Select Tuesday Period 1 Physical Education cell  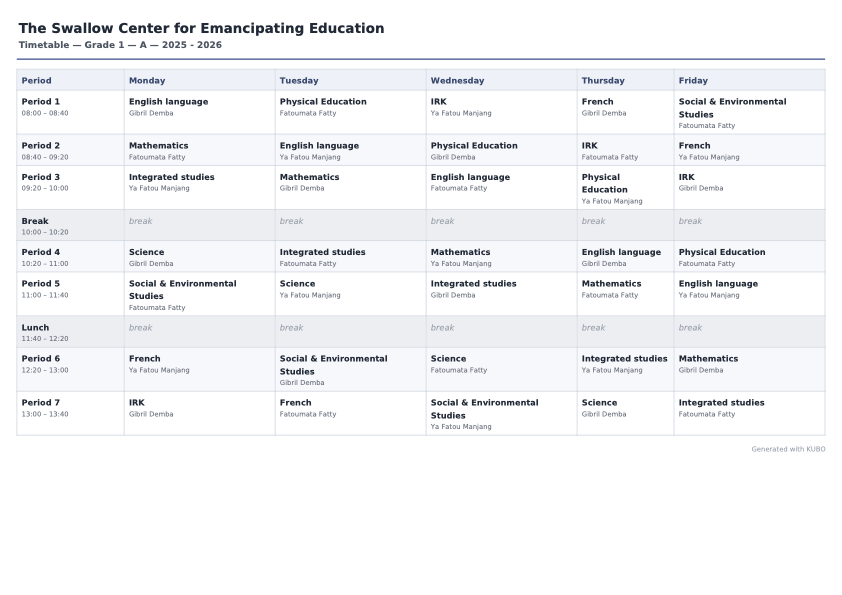[351, 112]
